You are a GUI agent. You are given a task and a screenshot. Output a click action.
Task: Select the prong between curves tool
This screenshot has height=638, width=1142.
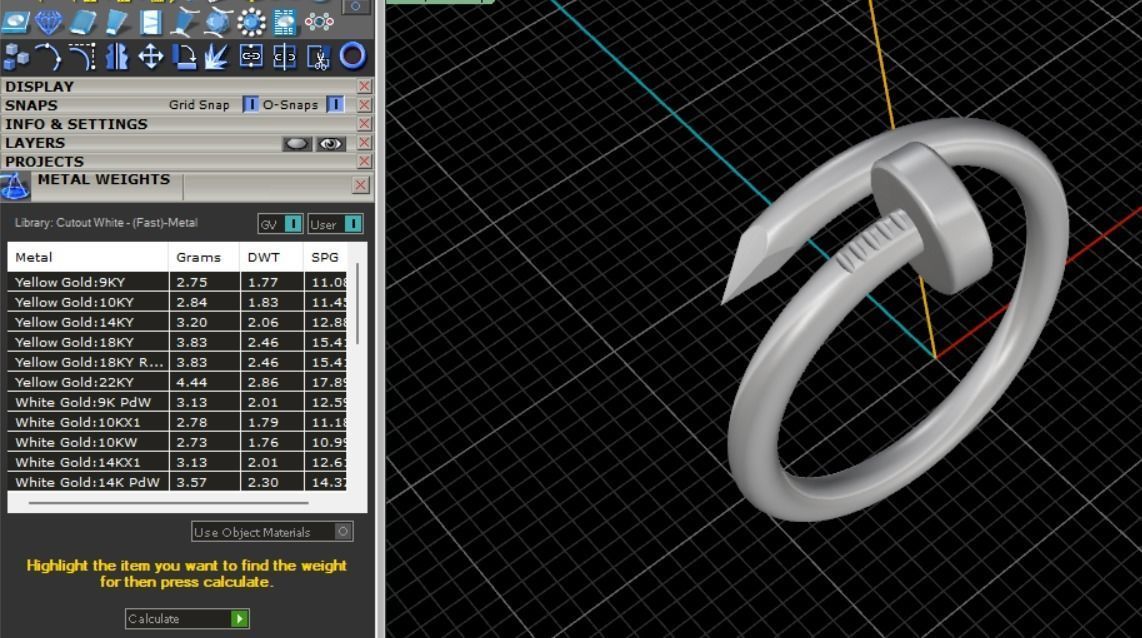184,22
